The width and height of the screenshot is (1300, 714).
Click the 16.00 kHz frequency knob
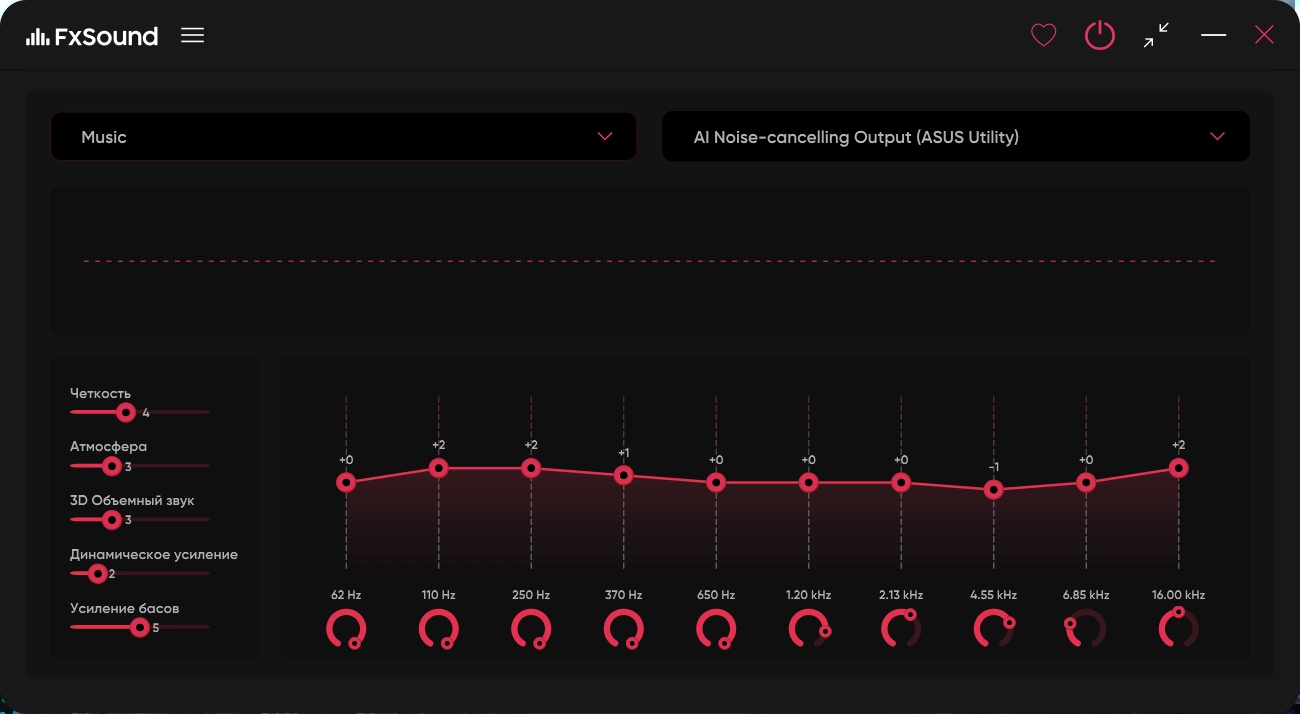(x=1178, y=628)
